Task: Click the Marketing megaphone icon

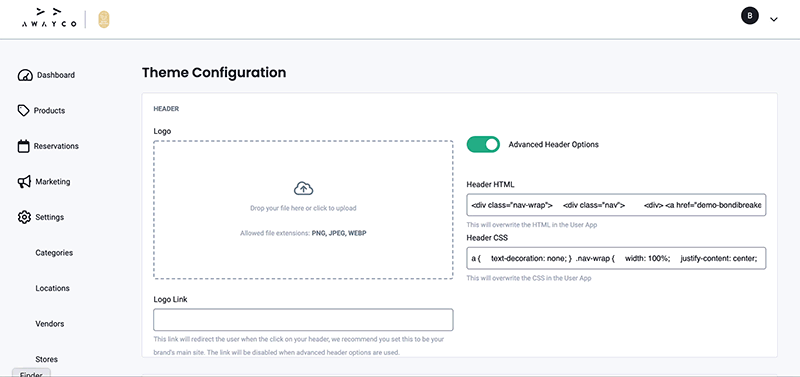Action: point(24,182)
